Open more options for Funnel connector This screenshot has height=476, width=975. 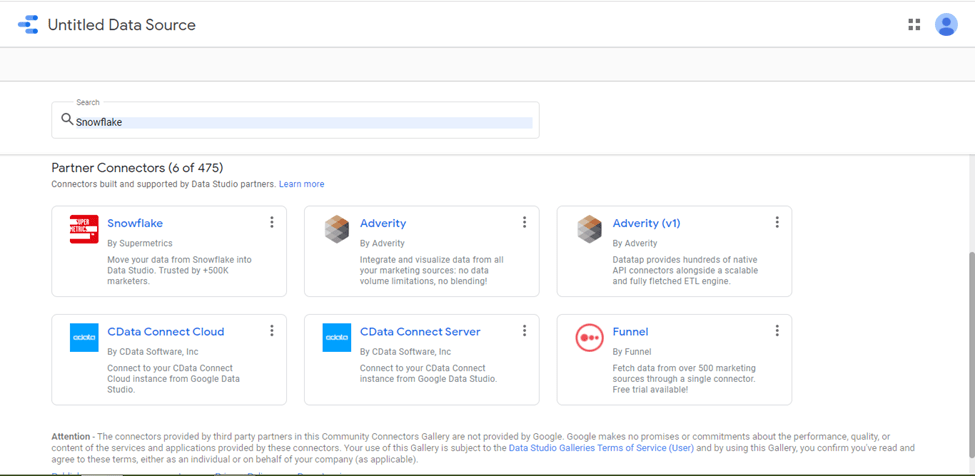pyautogui.click(x=777, y=331)
